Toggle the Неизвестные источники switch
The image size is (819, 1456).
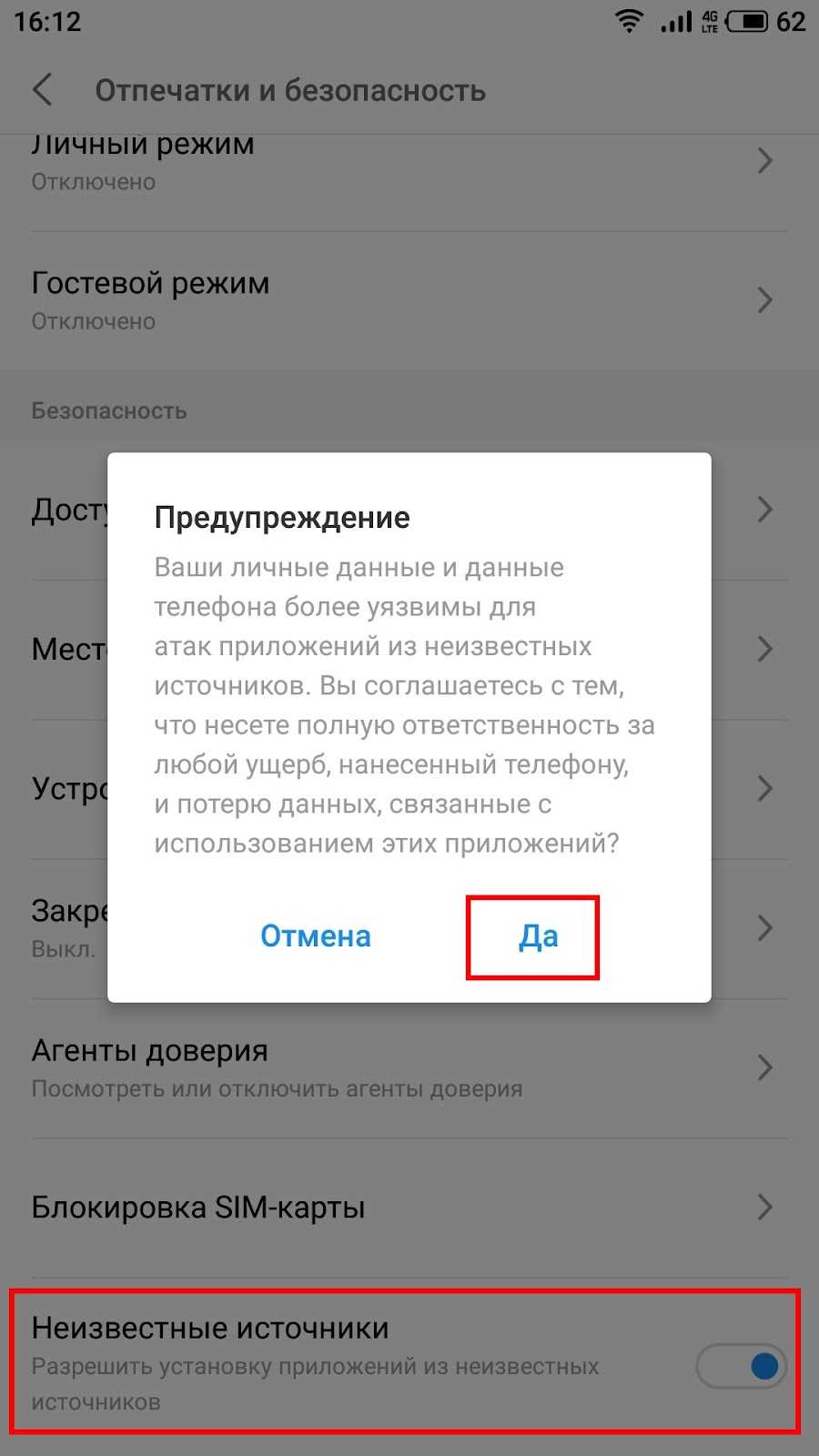742,1365
